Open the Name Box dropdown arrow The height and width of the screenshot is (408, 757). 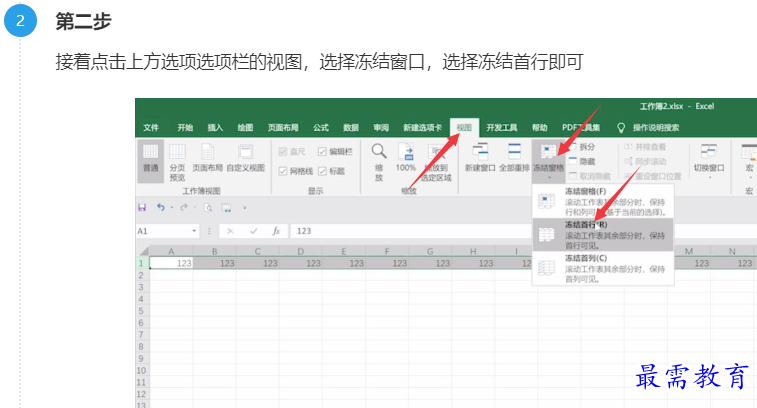[x=194, y=231]
